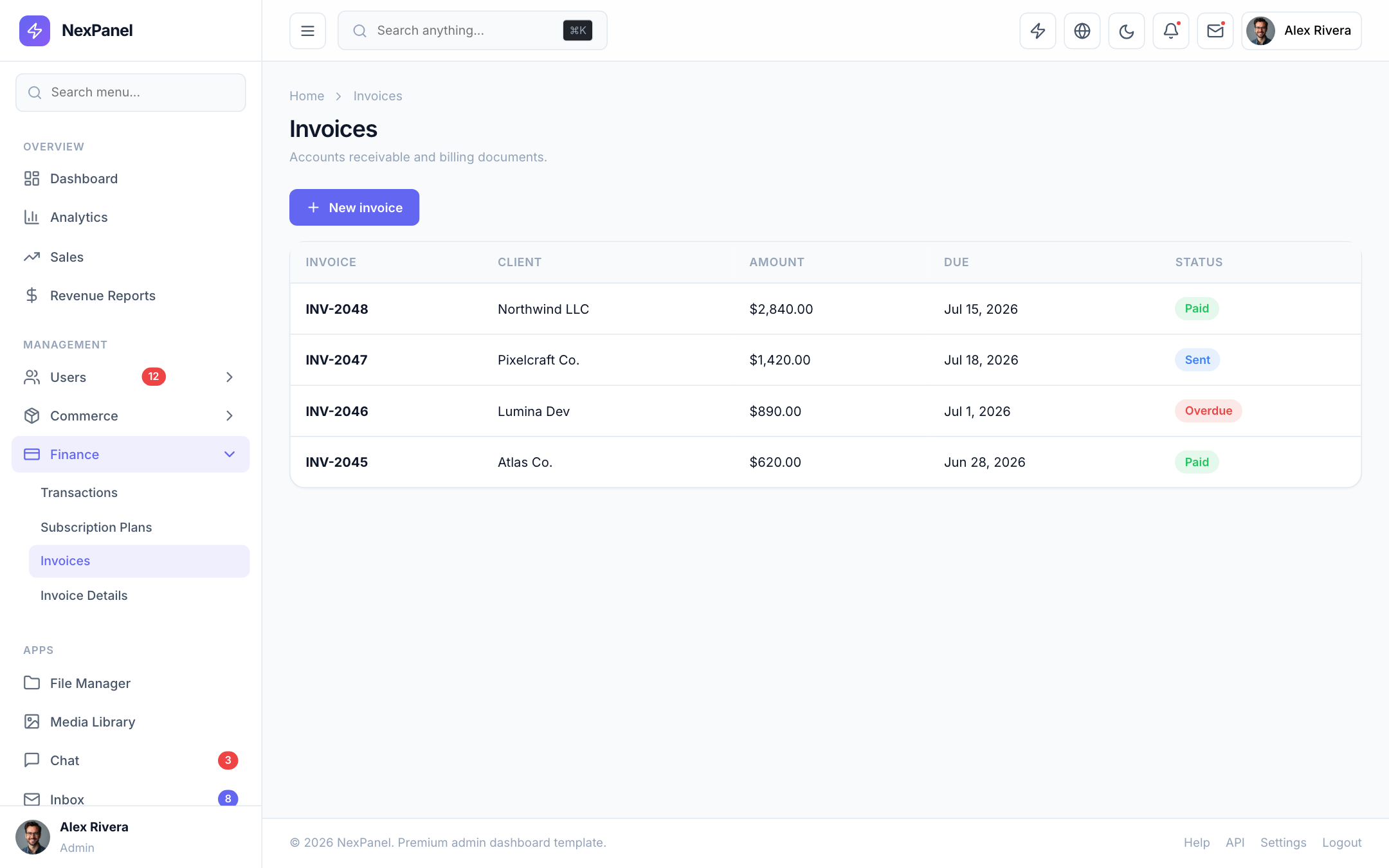Click the Inbox envelope icon in sidebar
Image resolution: width=1389 pixels, height=868 pixels.
[32, 799]
